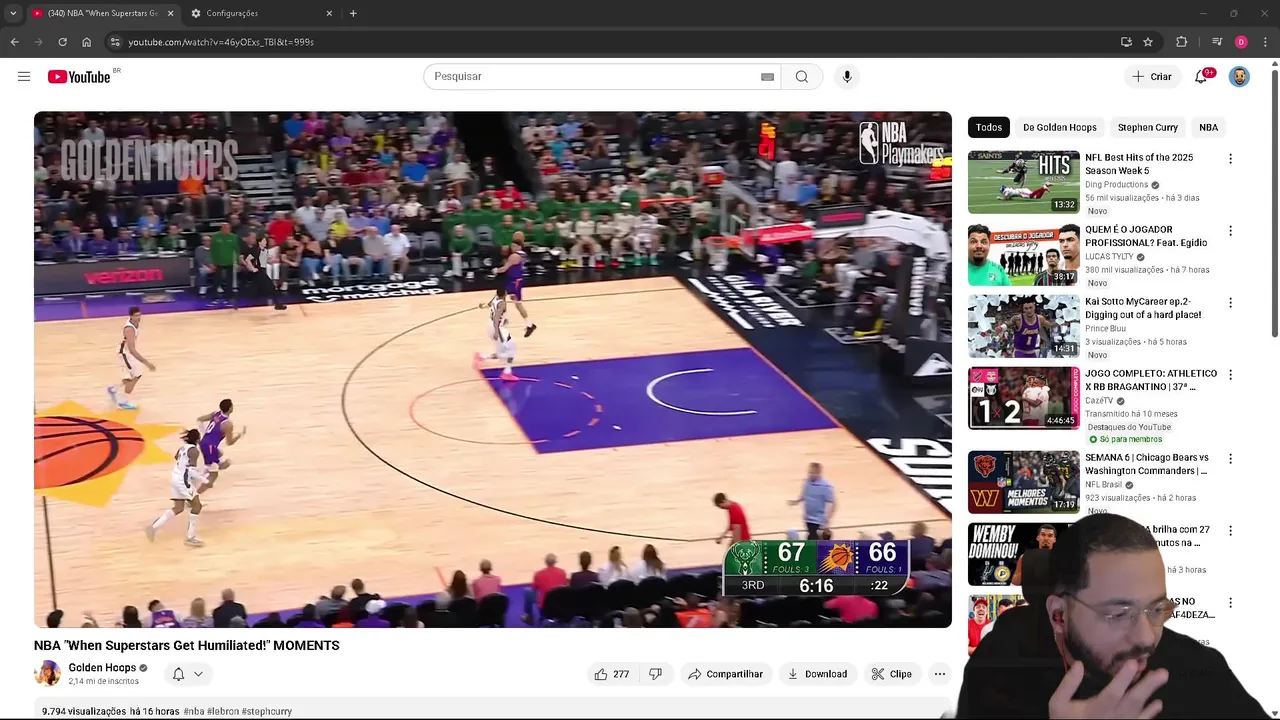Like the video with thumbs up
The width and height of the screenshot is (1280, 720).
click(611, 674)
